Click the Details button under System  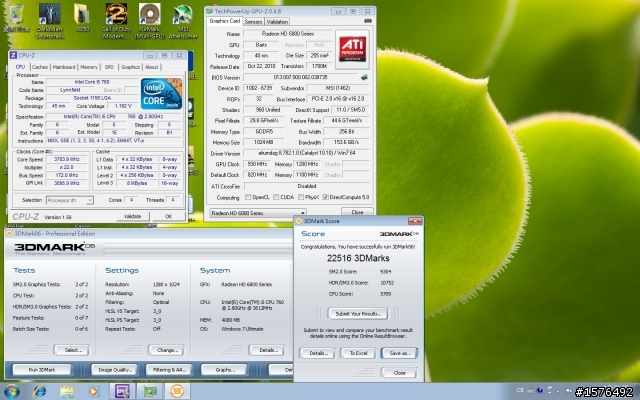click(267, 350)
